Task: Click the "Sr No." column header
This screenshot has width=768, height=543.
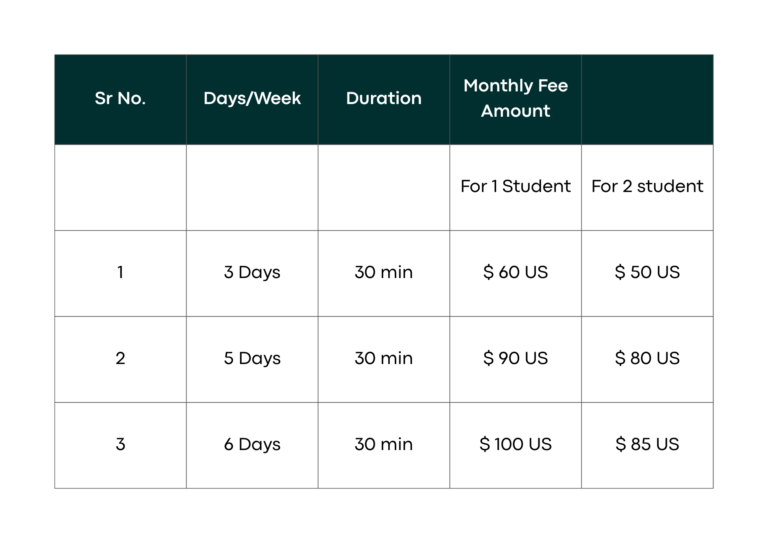Action: (x=120, y=99)
